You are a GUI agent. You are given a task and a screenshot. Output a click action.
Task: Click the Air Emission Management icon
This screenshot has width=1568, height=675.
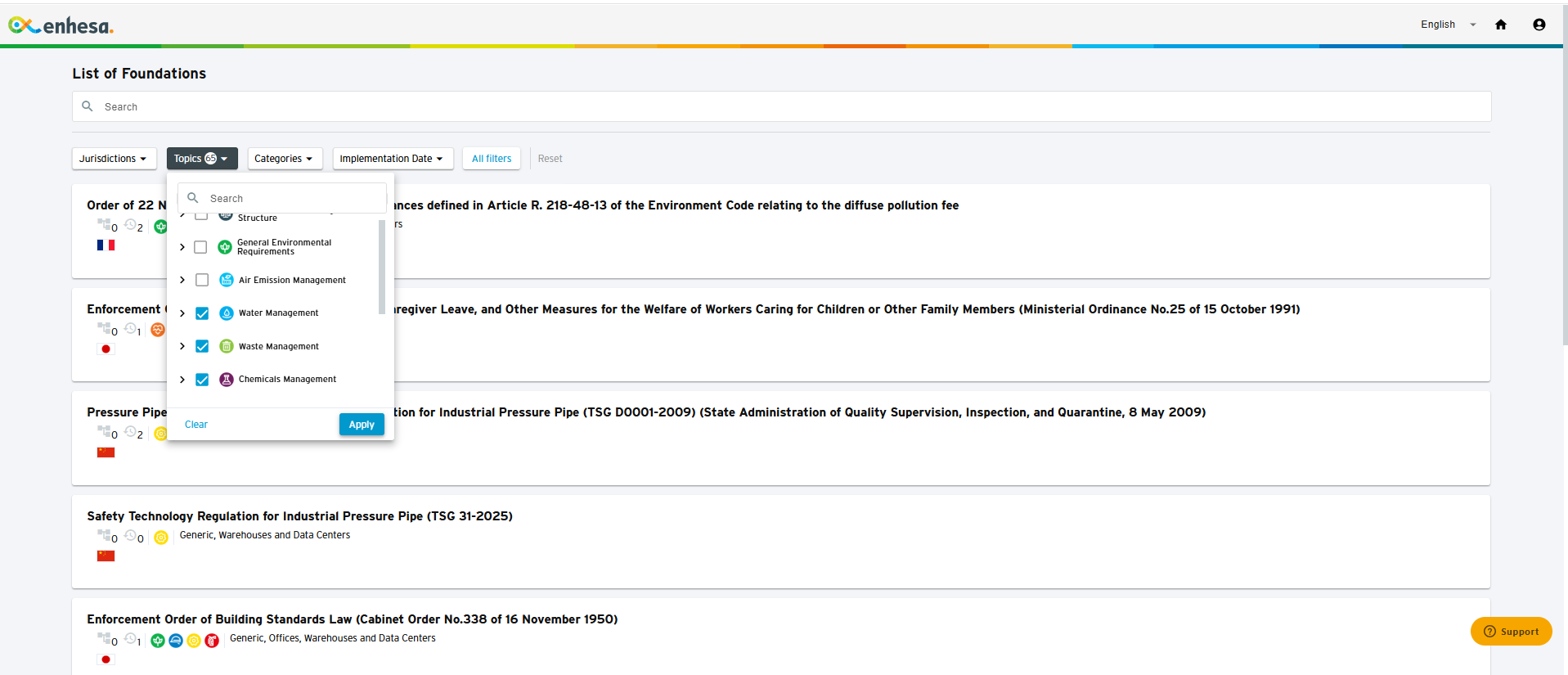pyautogui.click(x=227, y=281)
